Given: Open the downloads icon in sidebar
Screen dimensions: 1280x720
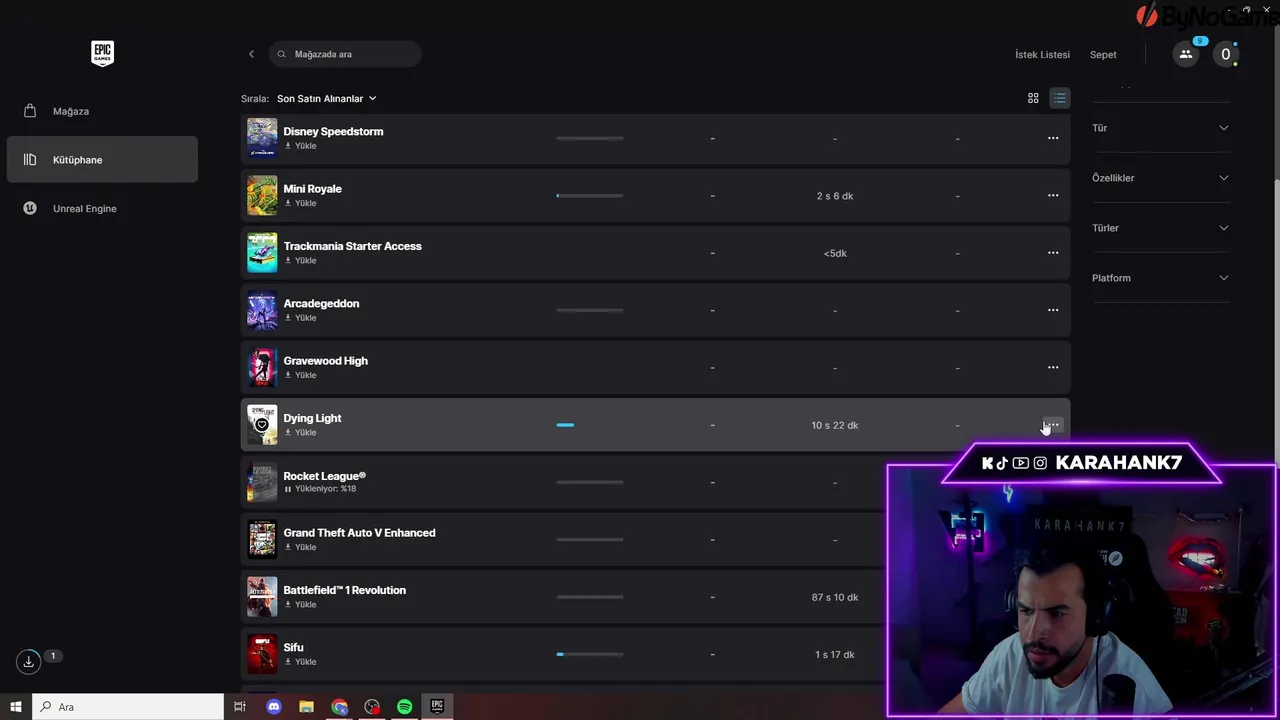Looking at the screenshot, I should point(28,661).
